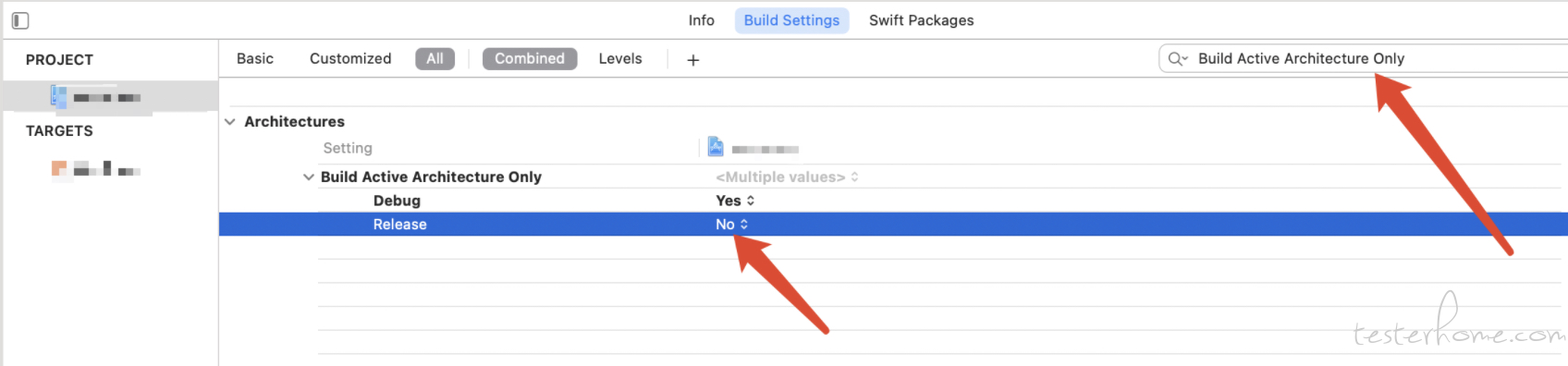Select the All filter toggle
The width and height of the screenshot is (1568, 366).
tap(435, 59)
